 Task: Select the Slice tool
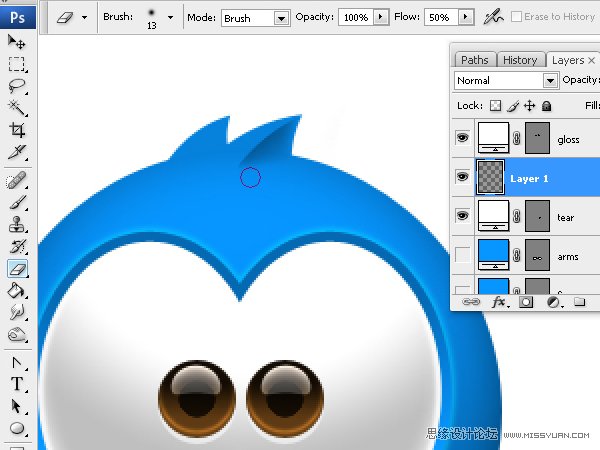16,152
